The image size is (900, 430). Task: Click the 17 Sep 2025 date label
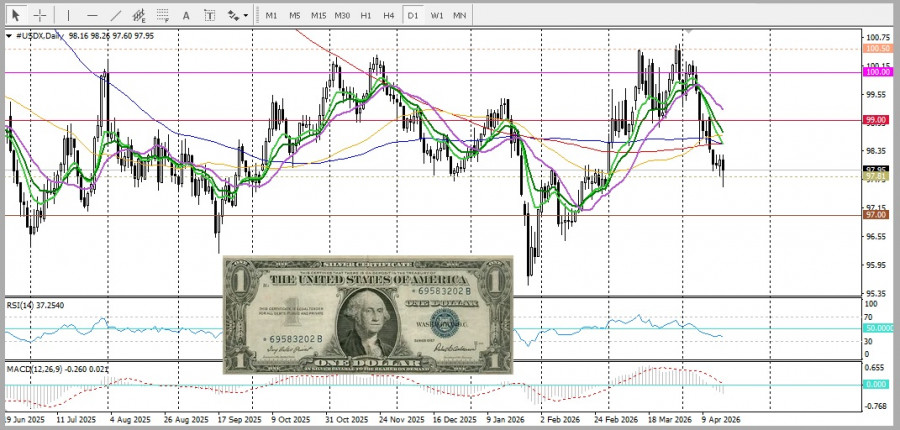point(240,419)
